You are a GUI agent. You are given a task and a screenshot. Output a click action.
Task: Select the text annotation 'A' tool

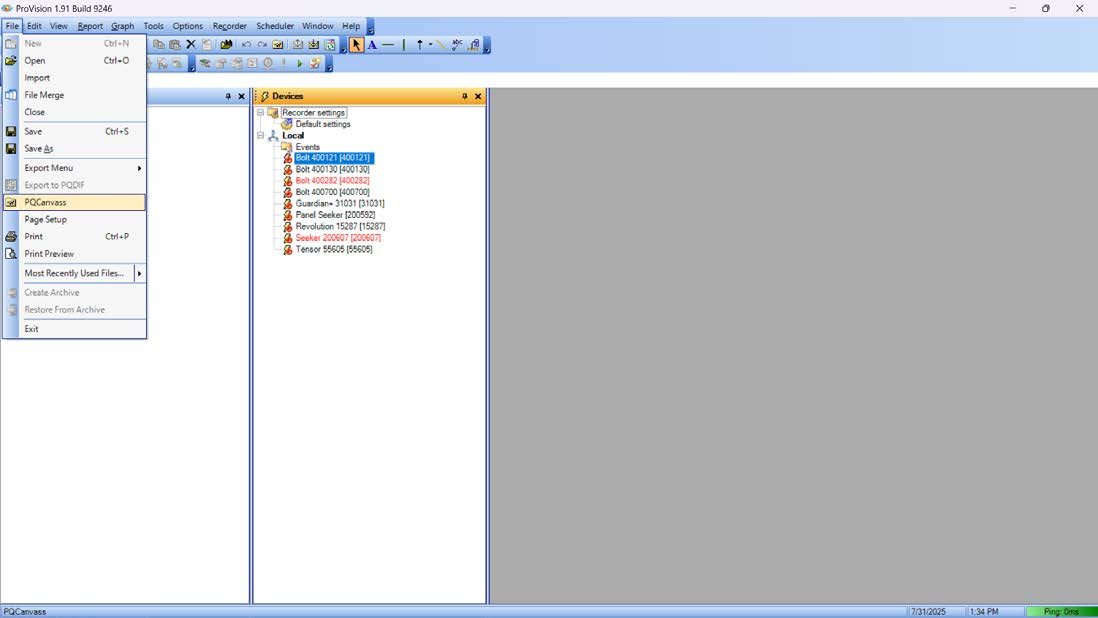372,45
